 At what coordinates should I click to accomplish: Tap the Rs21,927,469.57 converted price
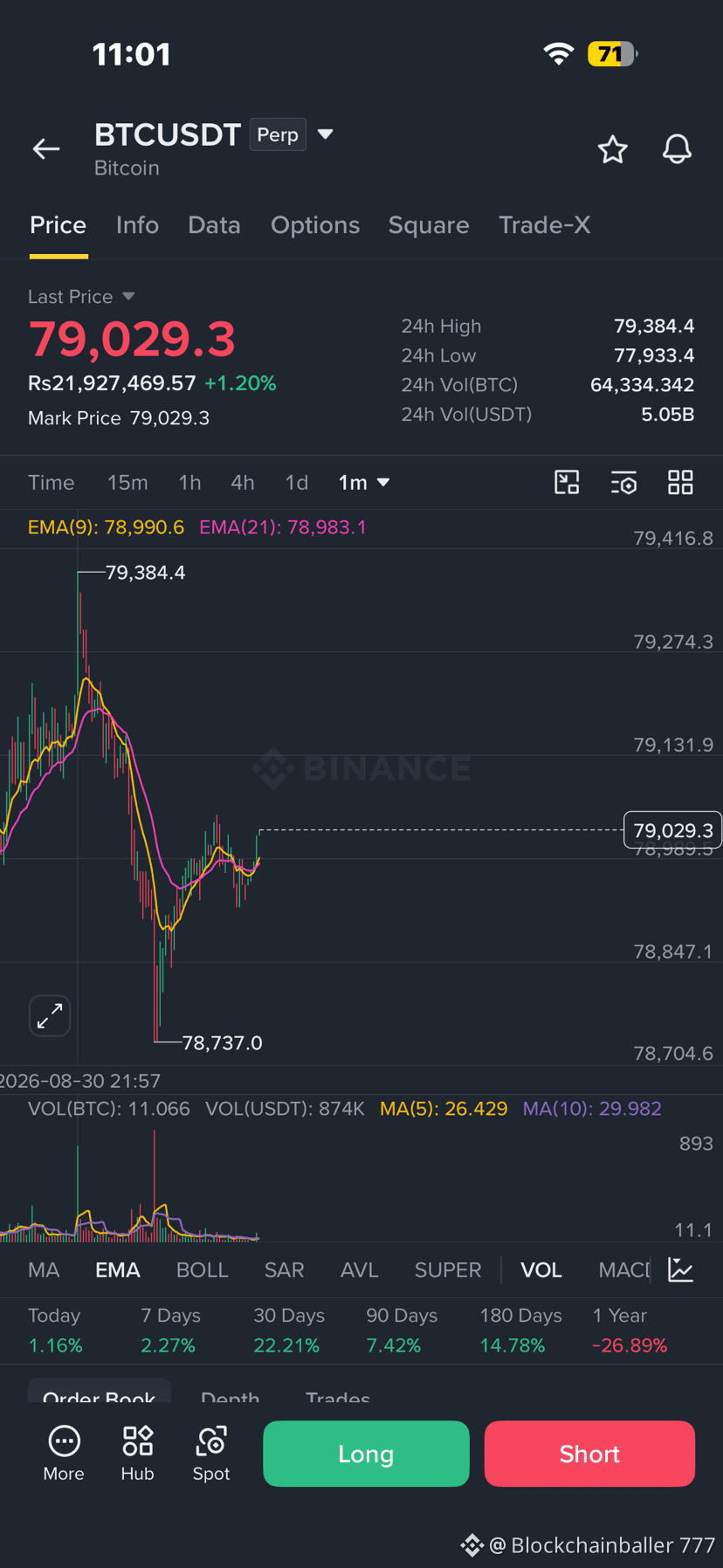click(112, 383)
